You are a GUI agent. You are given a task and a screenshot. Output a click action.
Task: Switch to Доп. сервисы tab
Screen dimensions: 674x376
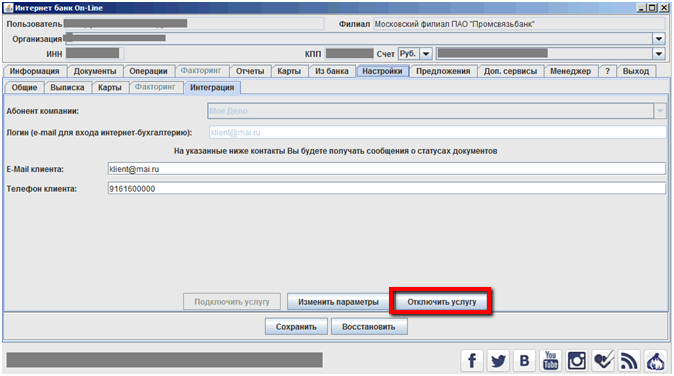(x=510, y=71)
